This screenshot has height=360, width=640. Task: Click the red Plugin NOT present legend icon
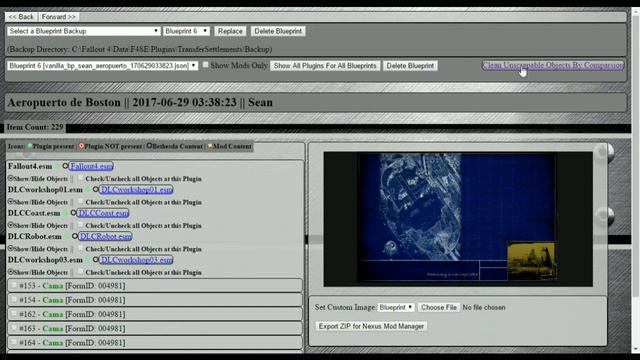point(81,146)
